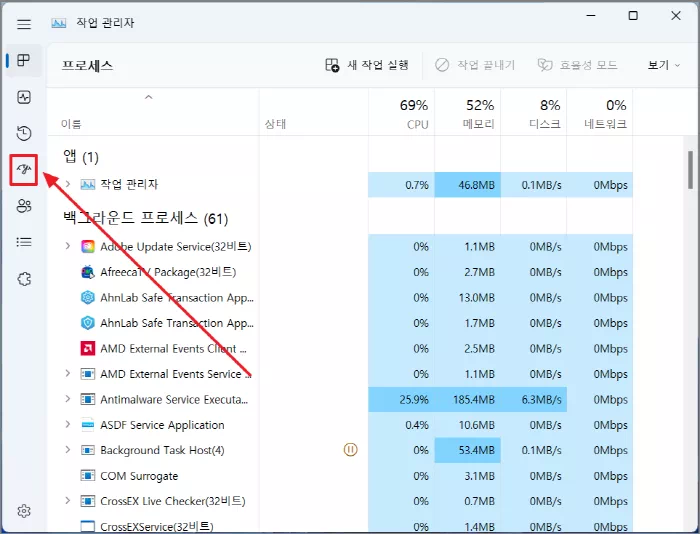This screenshot has height=534, width=700.
Task: Open the Details list tab icon
Action: coord(24,242)
